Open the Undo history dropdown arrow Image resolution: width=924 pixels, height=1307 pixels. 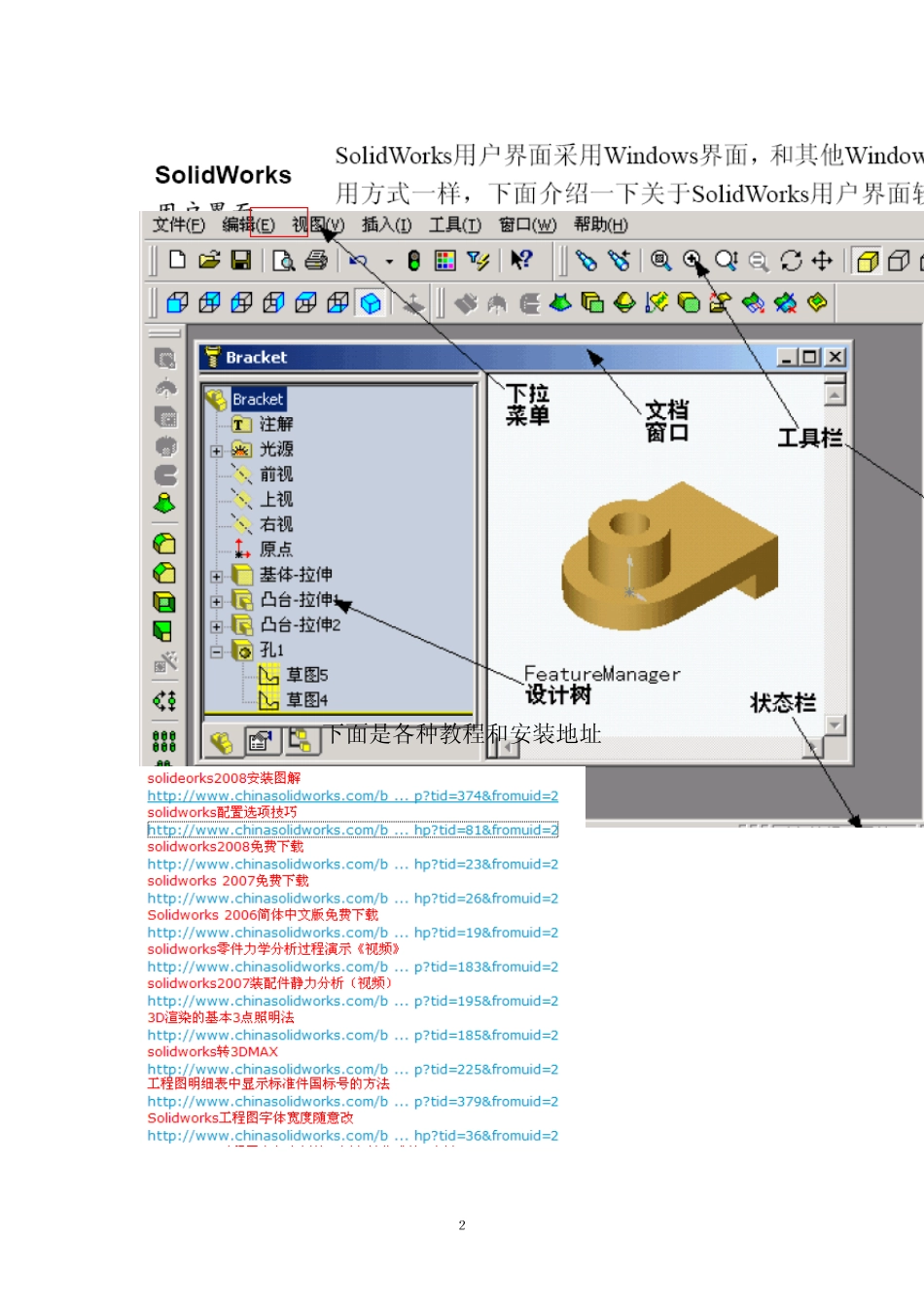tap(389, 261)
